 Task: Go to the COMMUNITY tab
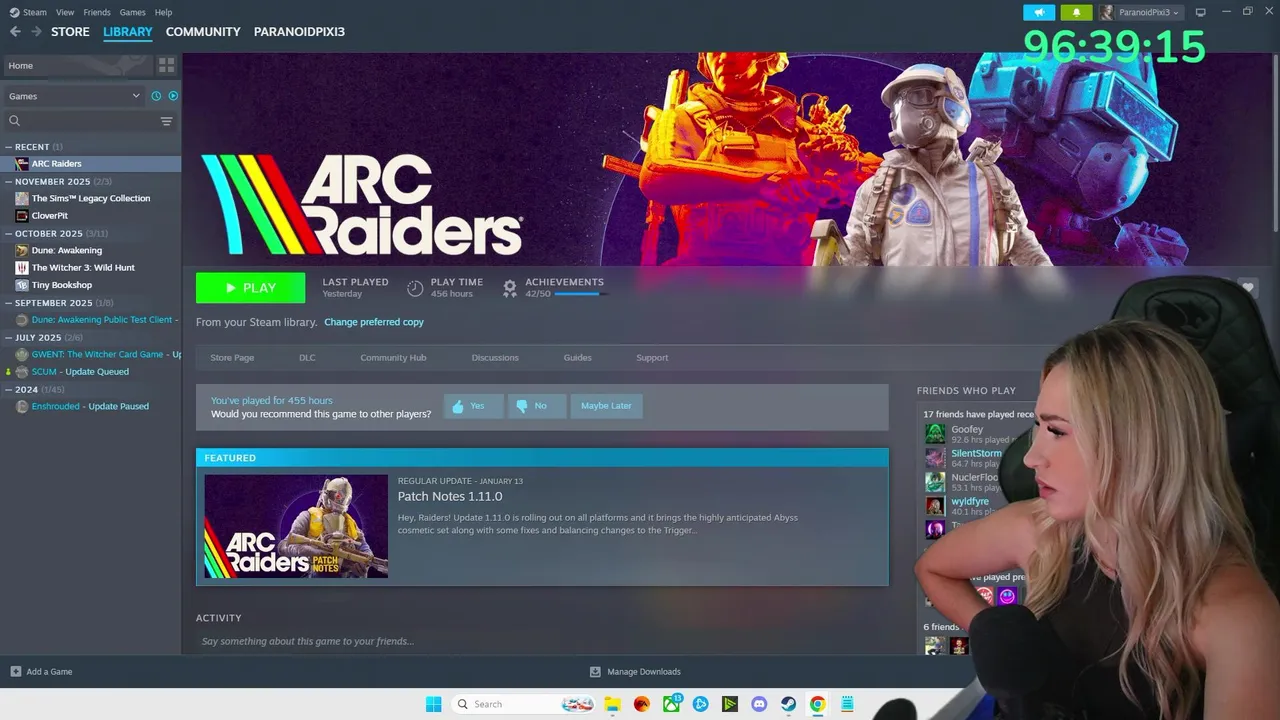point(203,32)
